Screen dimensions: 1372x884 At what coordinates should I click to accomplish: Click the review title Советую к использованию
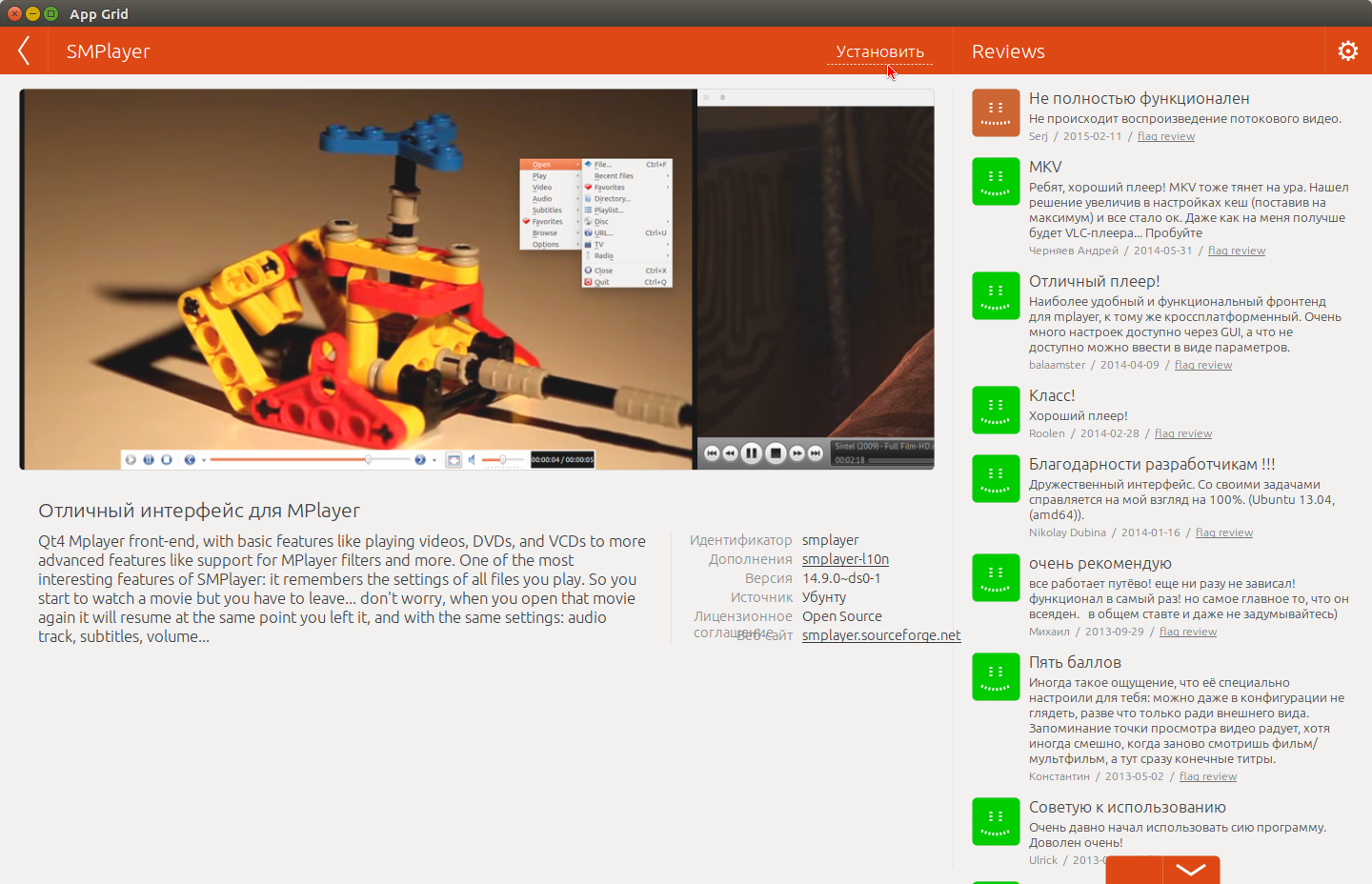point(1127,808)
